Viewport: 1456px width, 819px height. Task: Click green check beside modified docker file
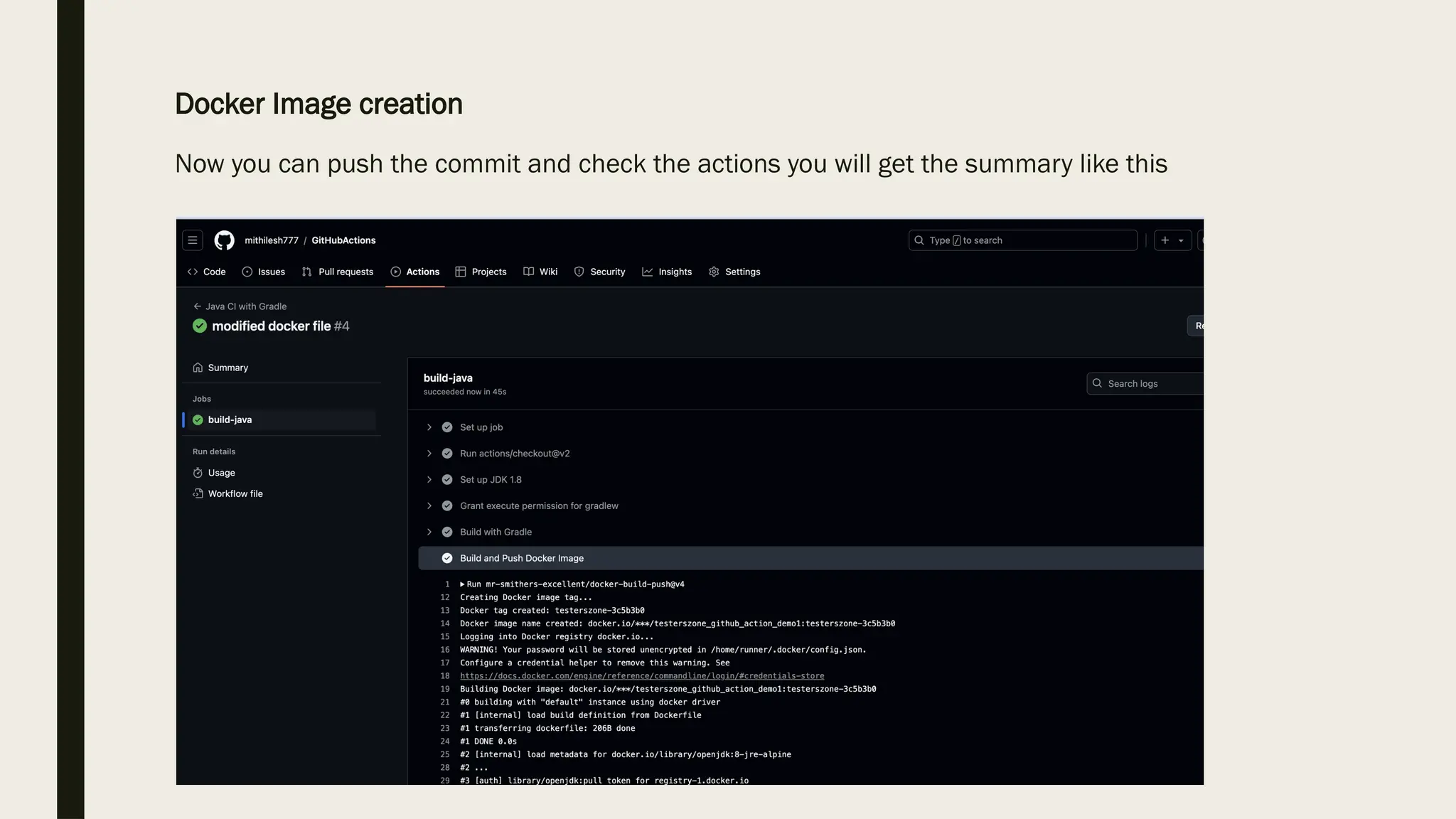200,326
